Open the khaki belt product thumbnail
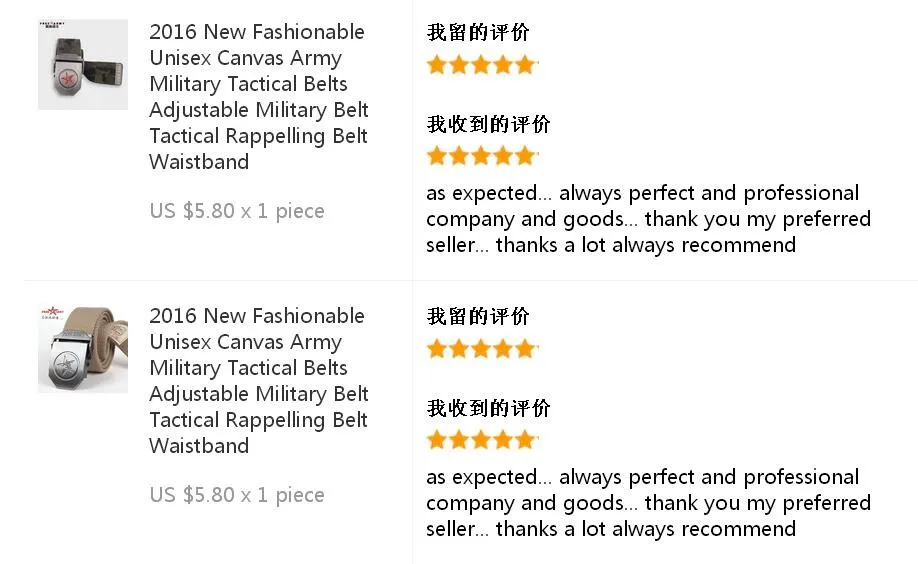 [82, 348]
